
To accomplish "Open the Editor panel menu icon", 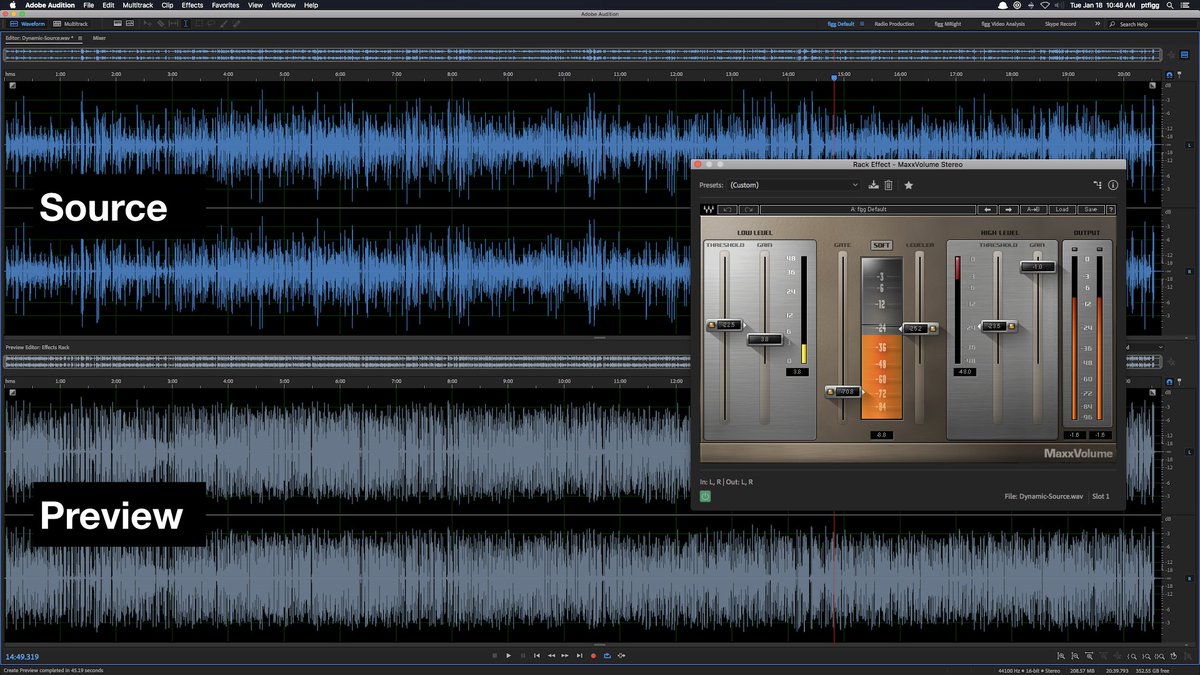I will tap(80, 38).
